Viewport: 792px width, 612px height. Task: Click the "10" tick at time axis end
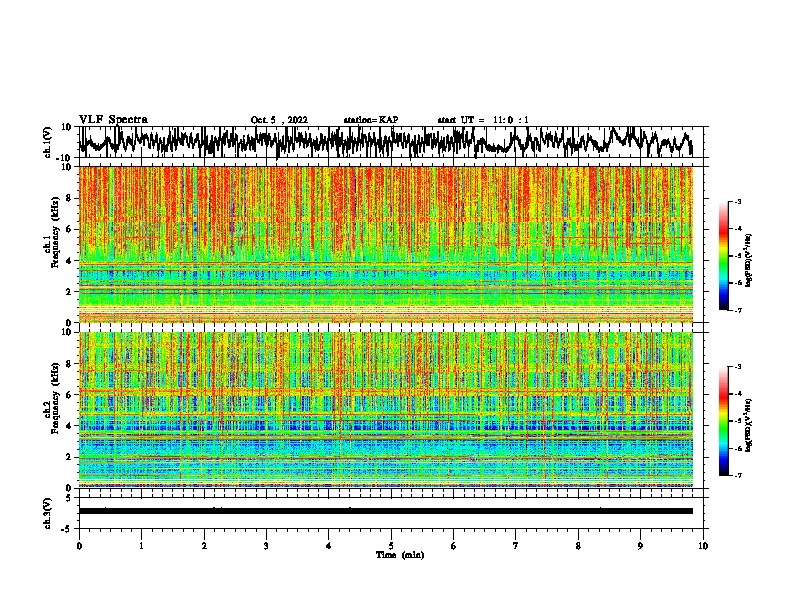point(703,546)
